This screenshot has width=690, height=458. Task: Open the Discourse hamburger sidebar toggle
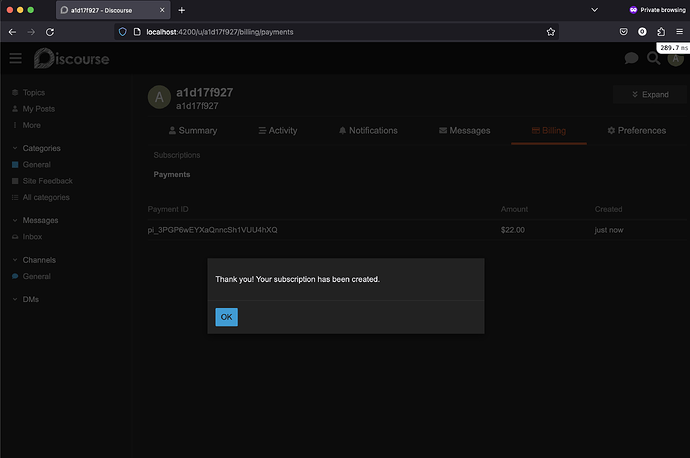(x=15, y=58)
